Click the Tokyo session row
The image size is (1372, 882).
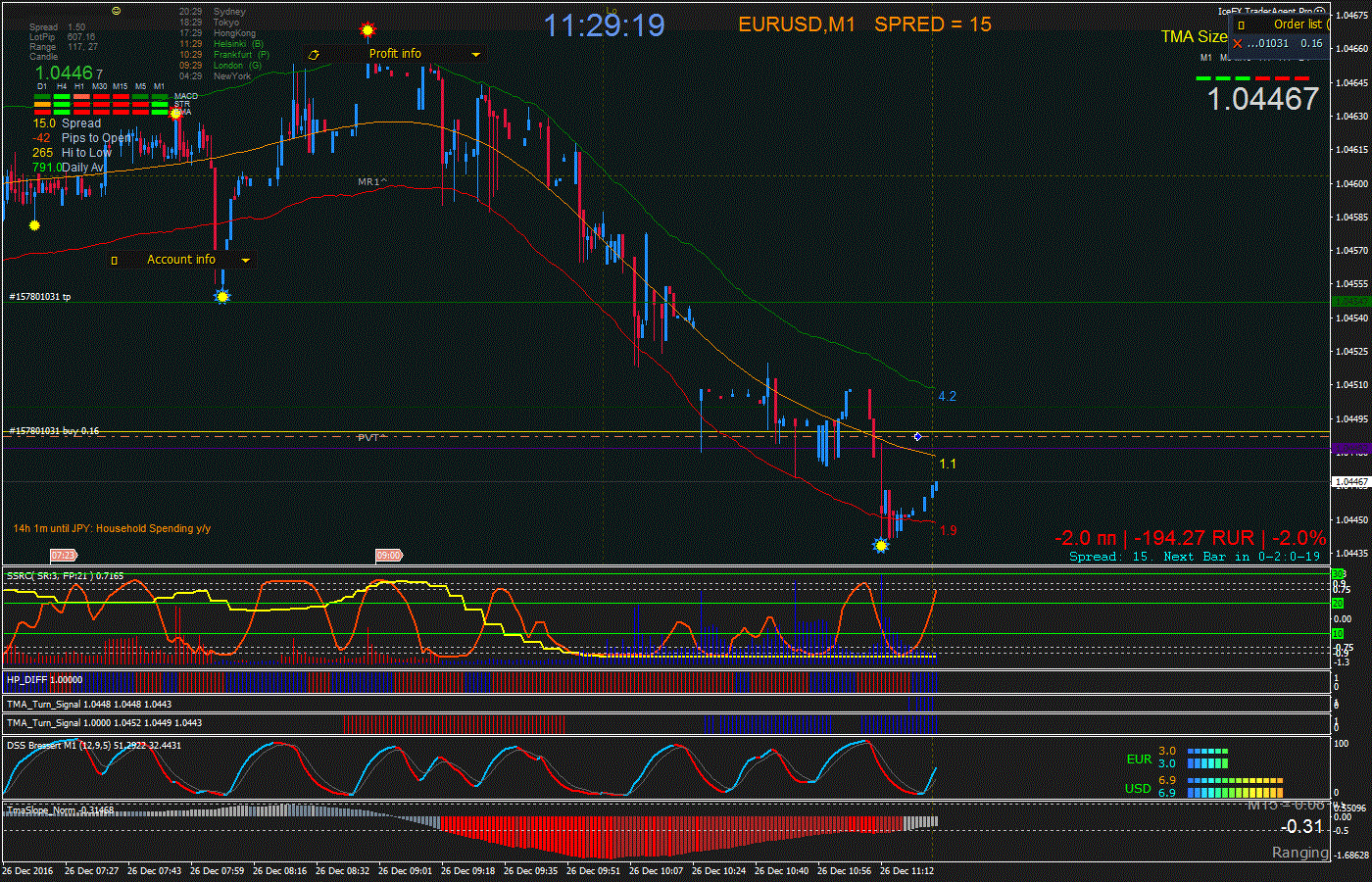coord(210,23)
